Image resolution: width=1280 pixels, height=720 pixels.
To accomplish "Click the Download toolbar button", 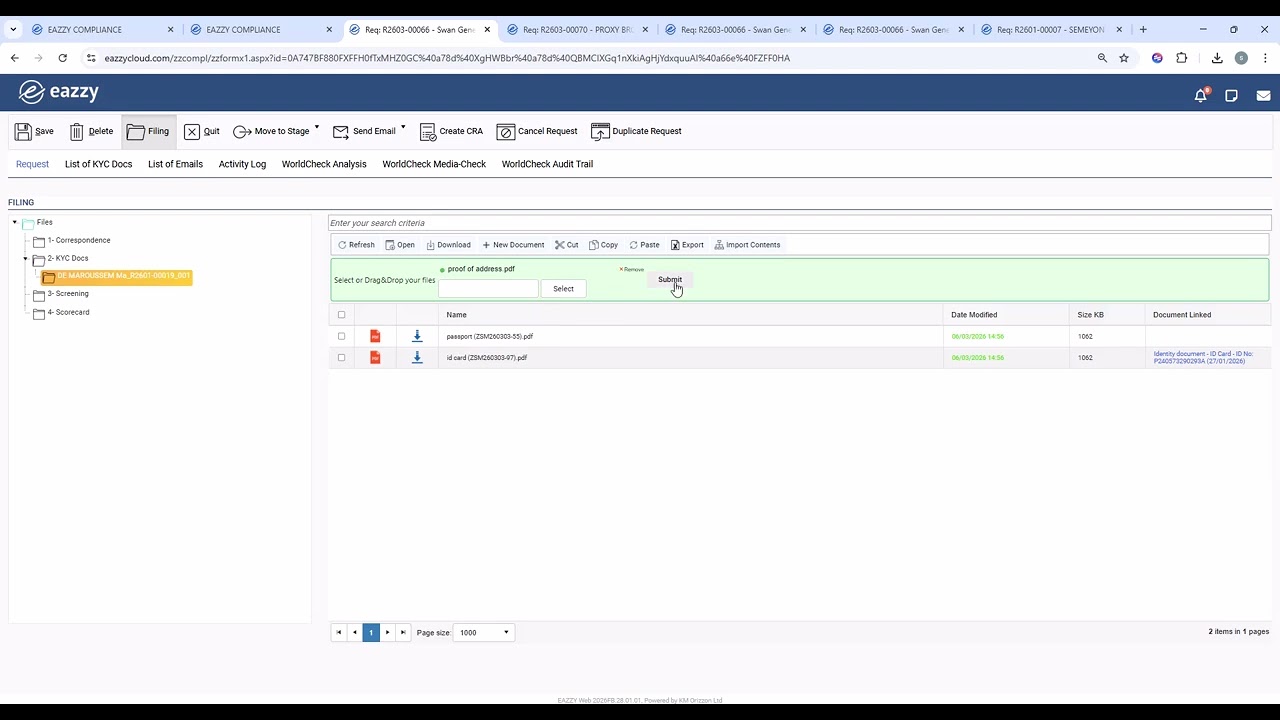I will [x=448, y=245].
